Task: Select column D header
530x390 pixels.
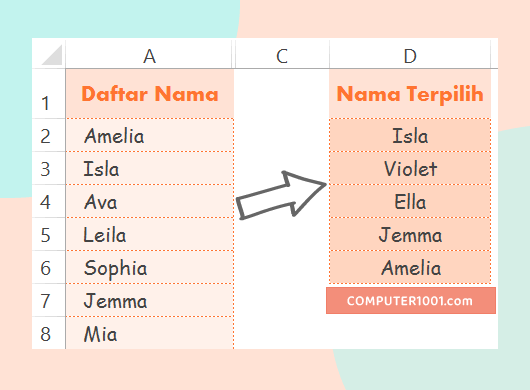Action: pyautogui.click(x=410, y=56)
